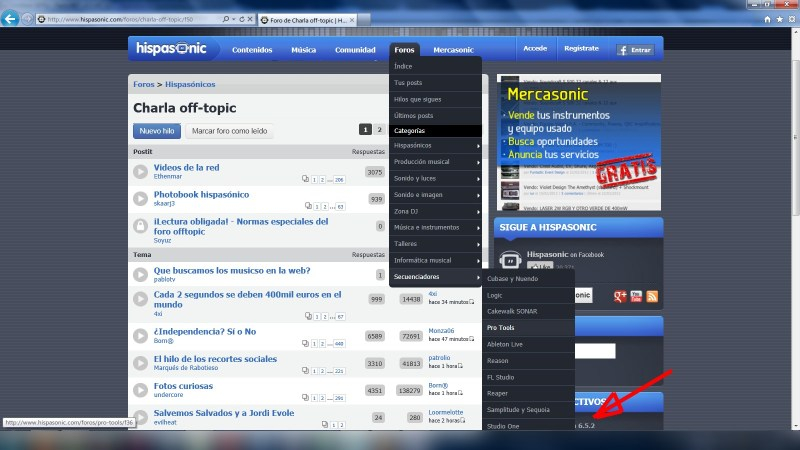Open the Comunidad nav menu
This screenshot has width=800, height=450.
(355, 50)
